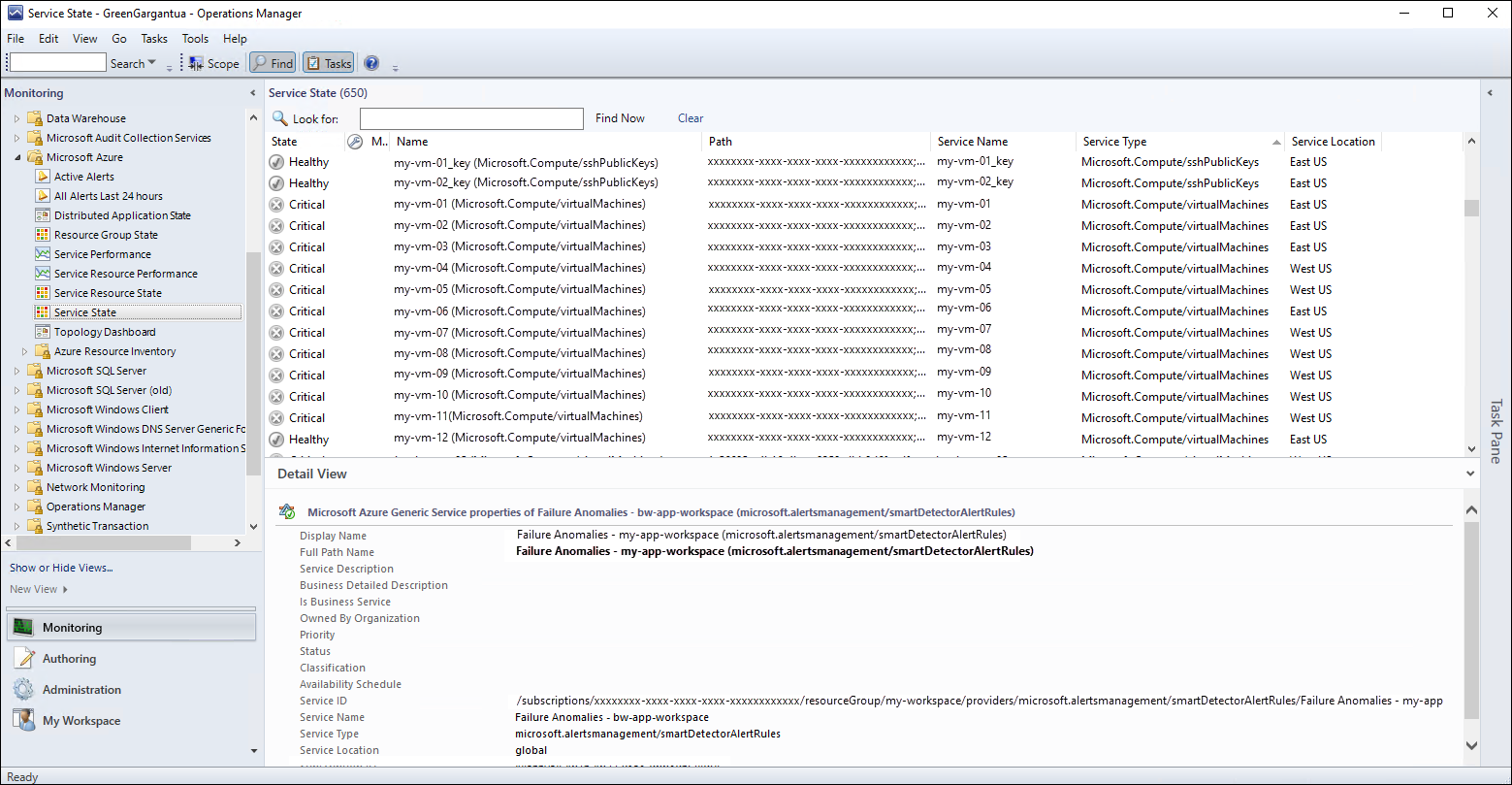
Task: Open the File menu
Action: (16, 39)
